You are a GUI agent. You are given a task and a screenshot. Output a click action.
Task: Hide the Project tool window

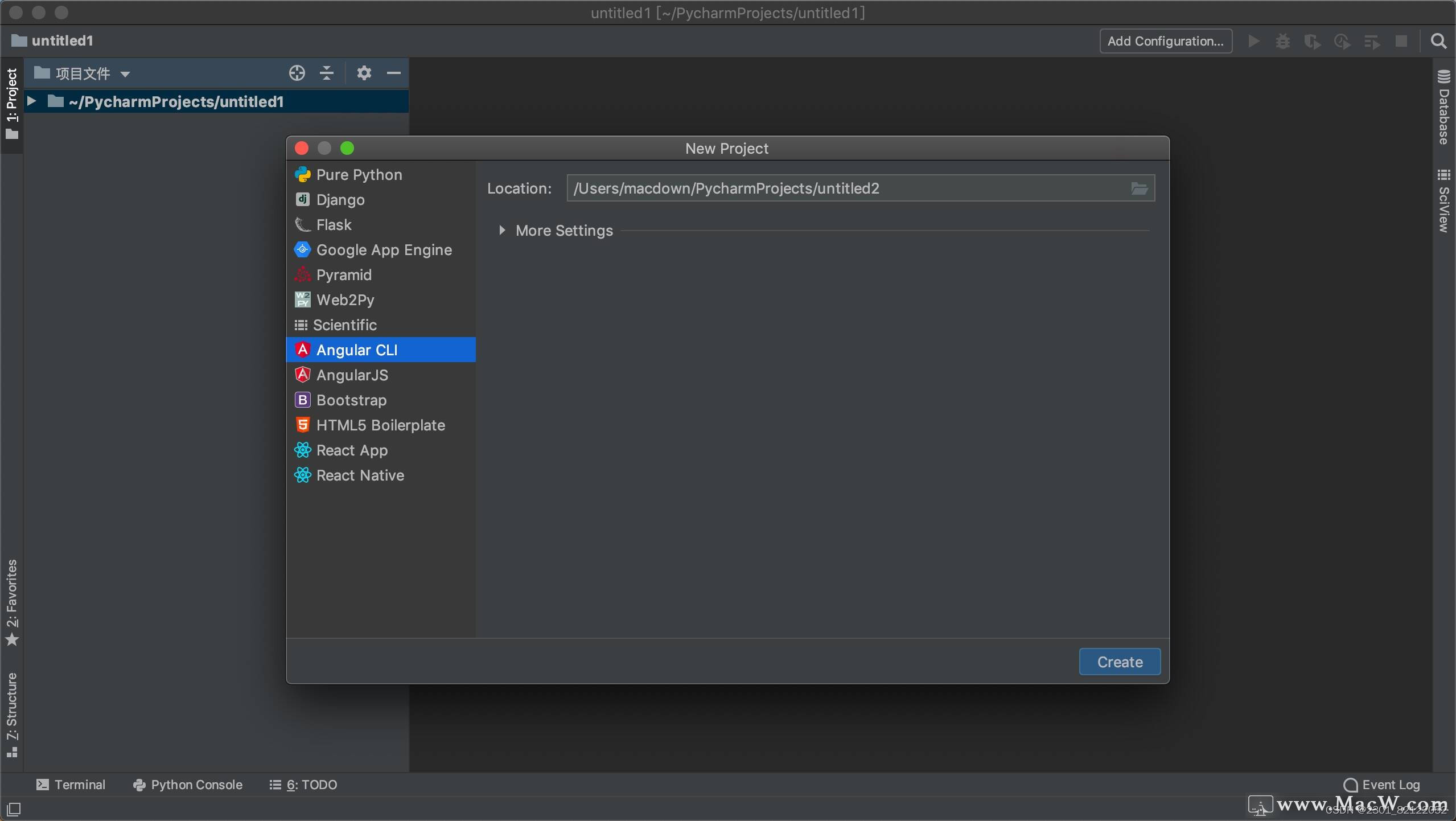coord(394,73)
